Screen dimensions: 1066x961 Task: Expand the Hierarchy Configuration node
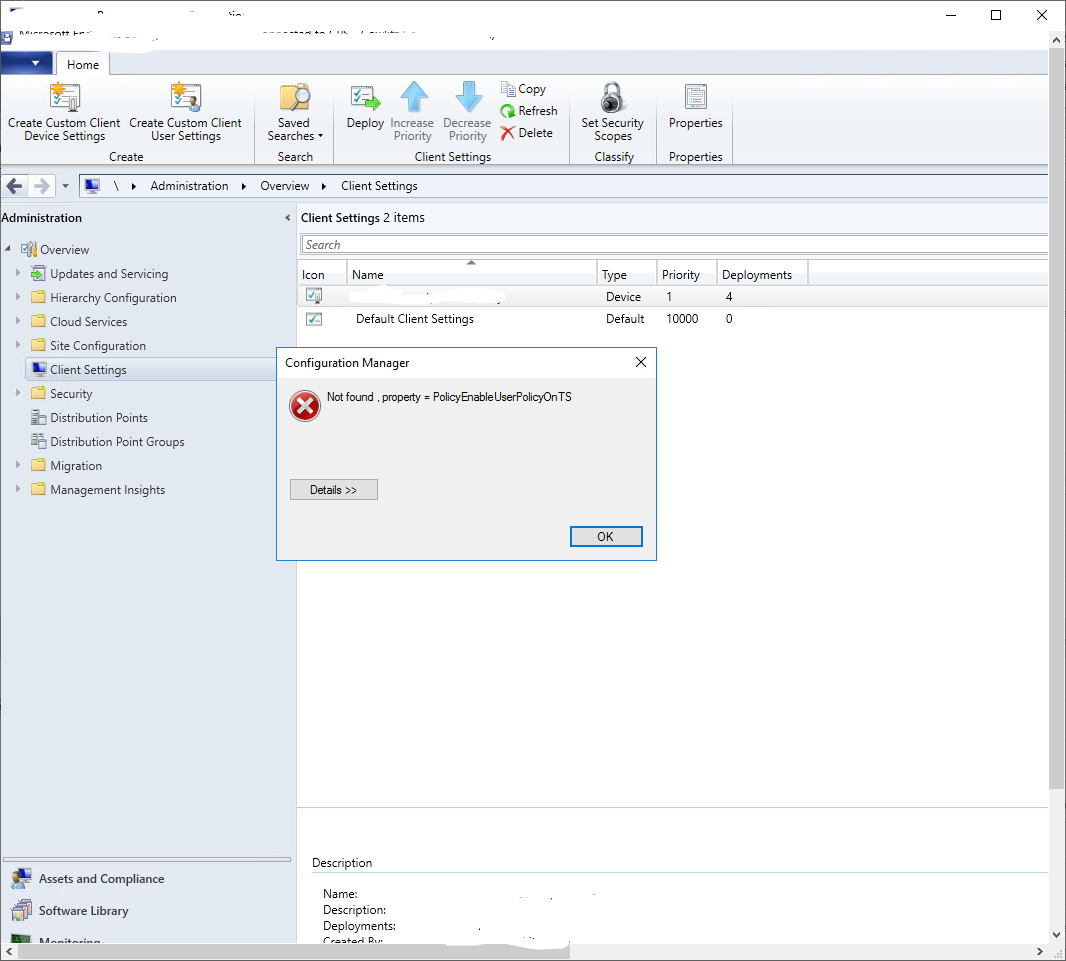pyautogui.click(x=18, y=297)
